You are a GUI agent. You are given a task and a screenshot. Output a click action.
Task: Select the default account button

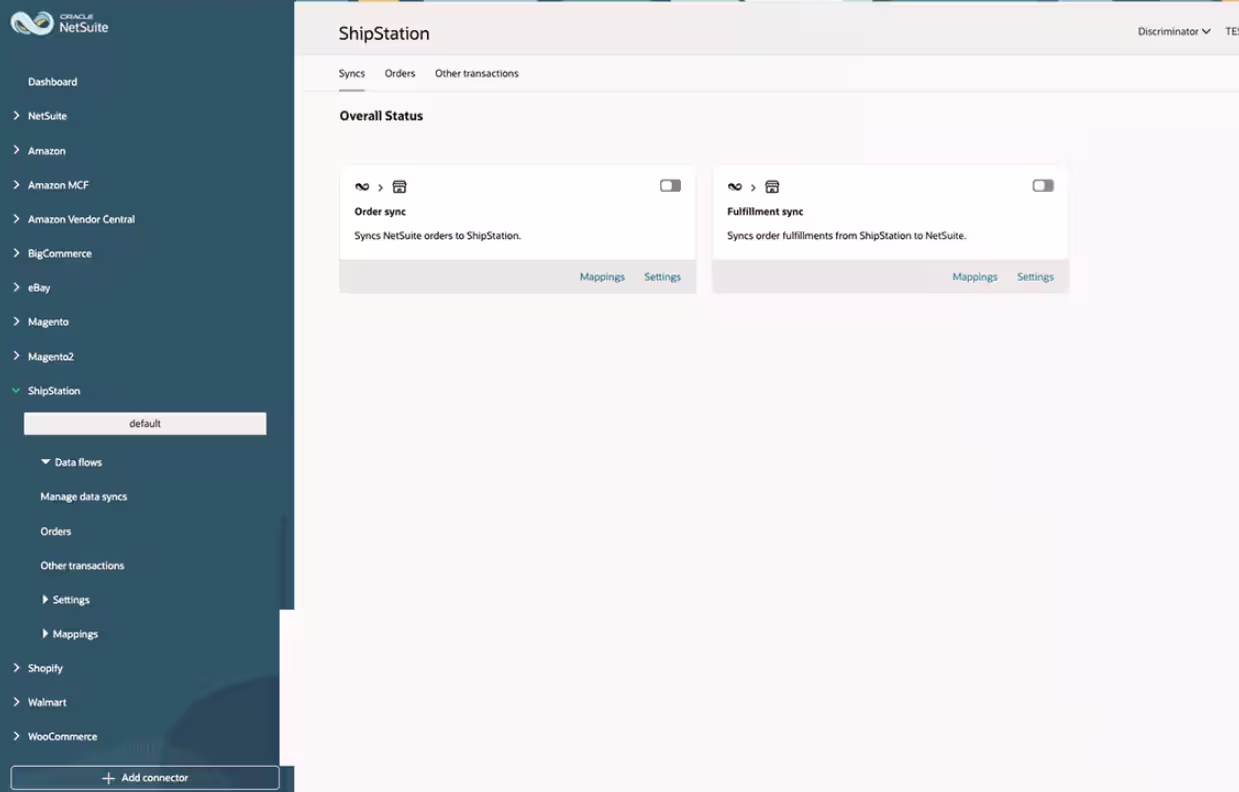point(145,424)
